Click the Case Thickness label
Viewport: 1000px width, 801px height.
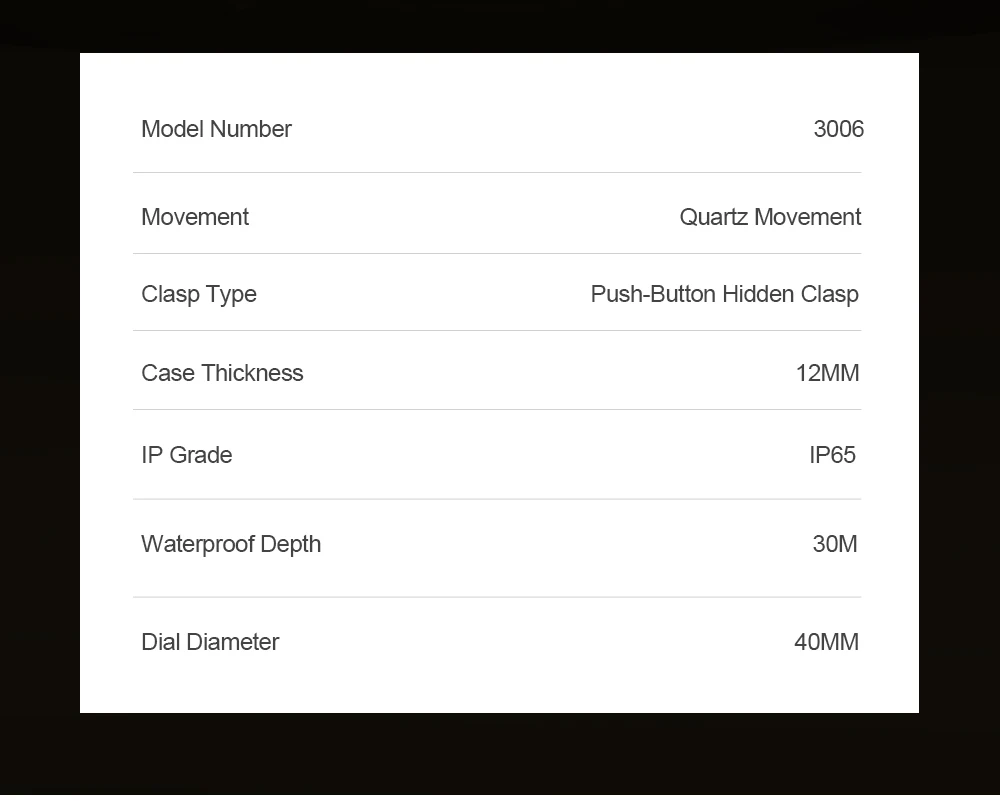(222, 373)
